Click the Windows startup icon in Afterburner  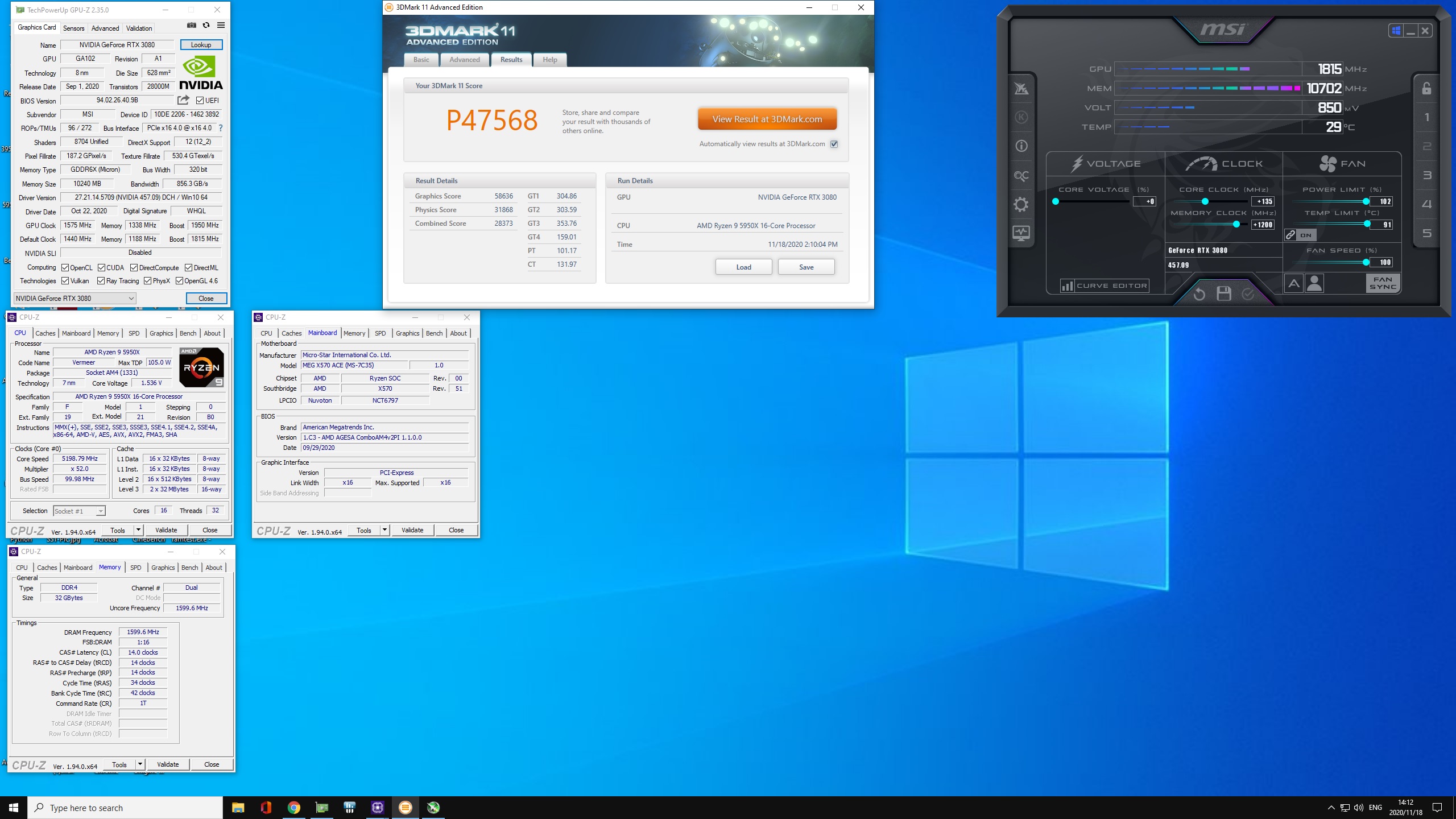(1396, 31)
